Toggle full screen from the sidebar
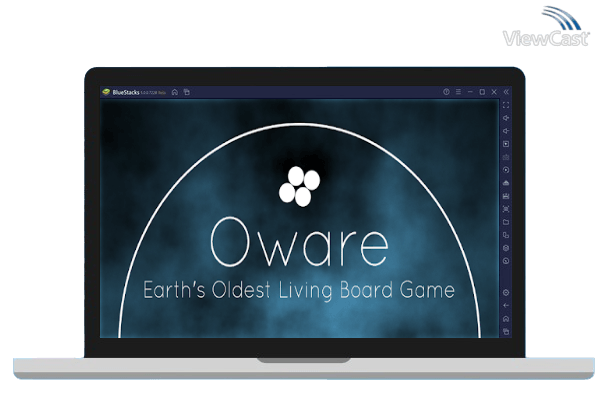Screen dimensions: 602x414 point(506,105)
